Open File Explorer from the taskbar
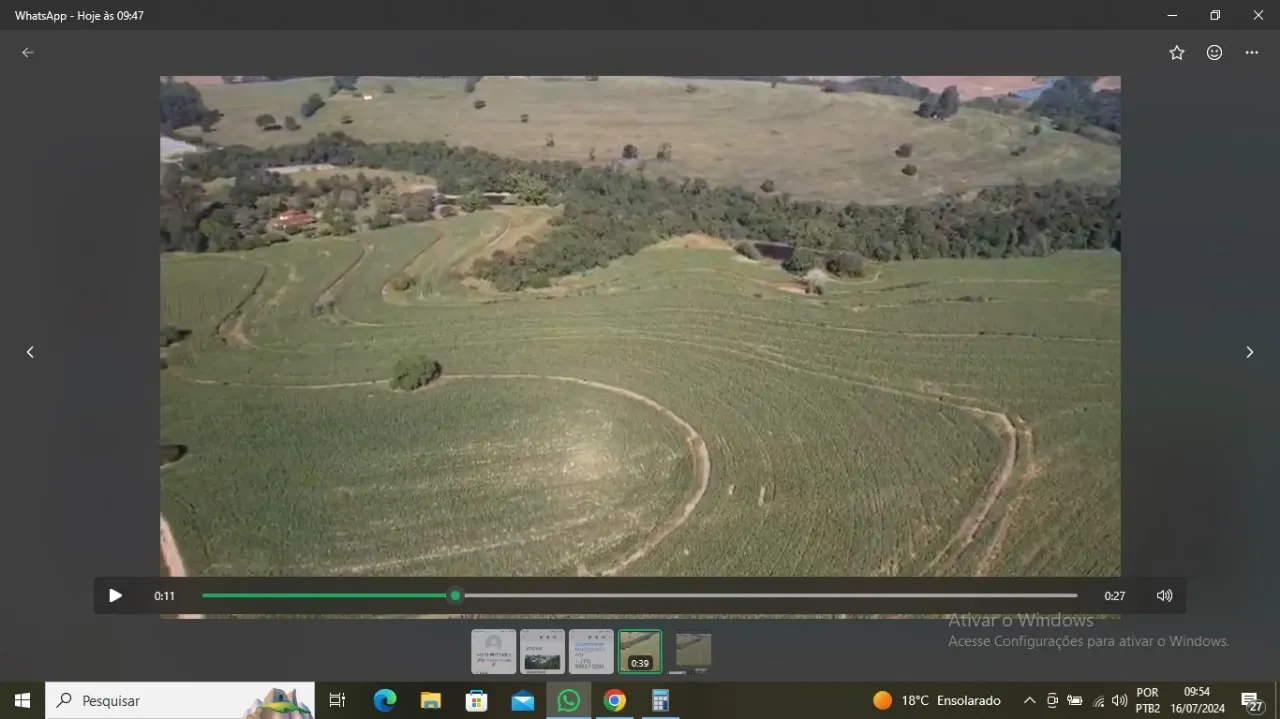 click(431, 701)
